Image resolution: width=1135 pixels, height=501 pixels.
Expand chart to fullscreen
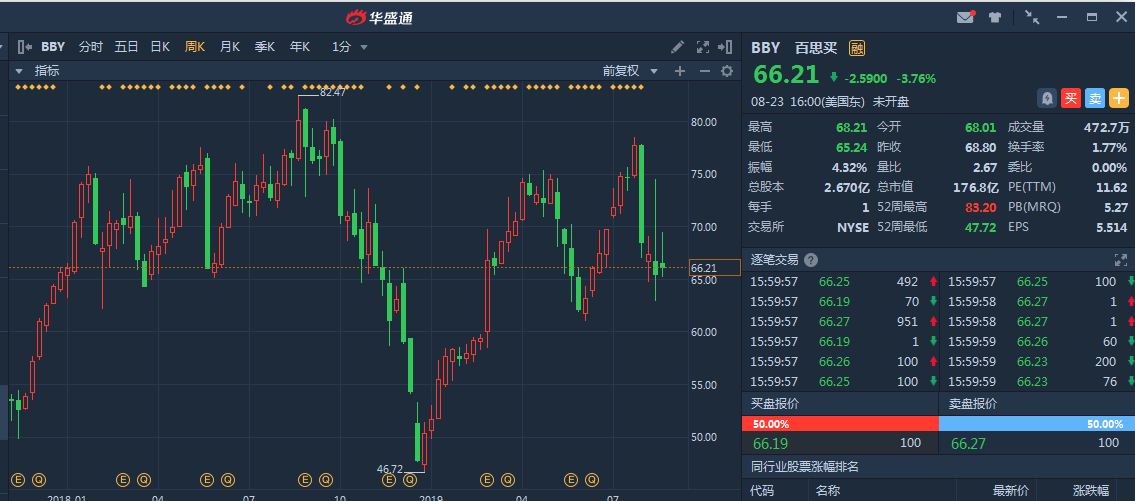[702, 47]
